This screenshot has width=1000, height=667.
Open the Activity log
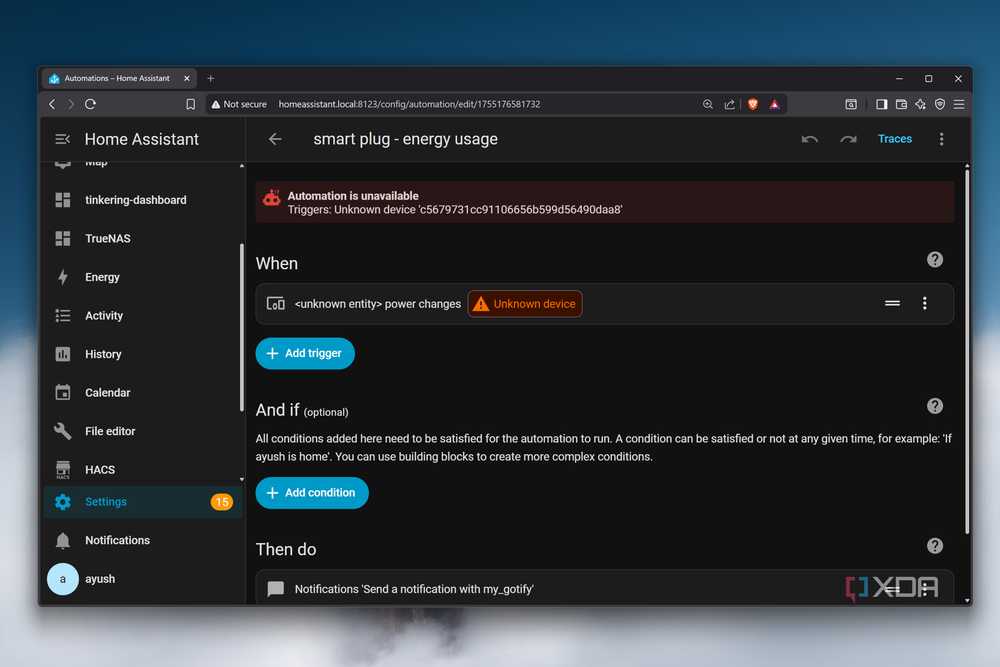coord(142,316)
